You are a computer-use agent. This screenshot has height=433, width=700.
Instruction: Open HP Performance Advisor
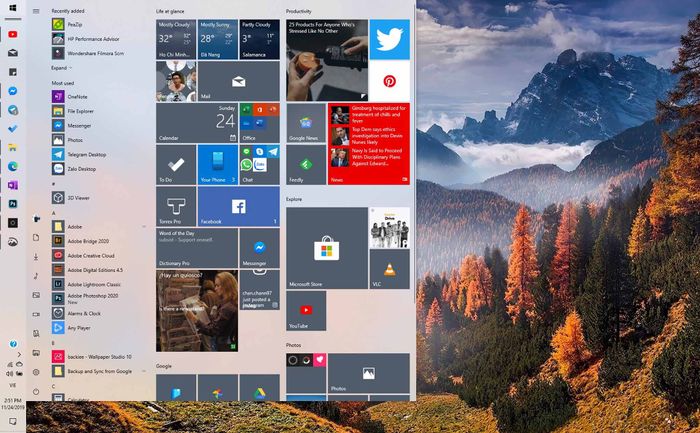[99, 39]
